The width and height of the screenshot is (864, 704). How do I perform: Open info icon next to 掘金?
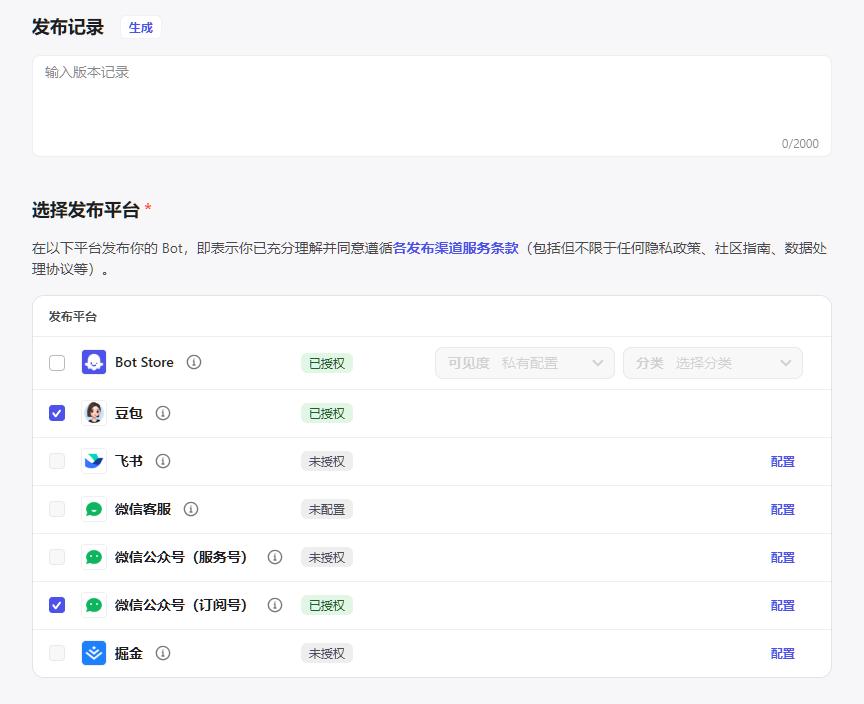163,653
